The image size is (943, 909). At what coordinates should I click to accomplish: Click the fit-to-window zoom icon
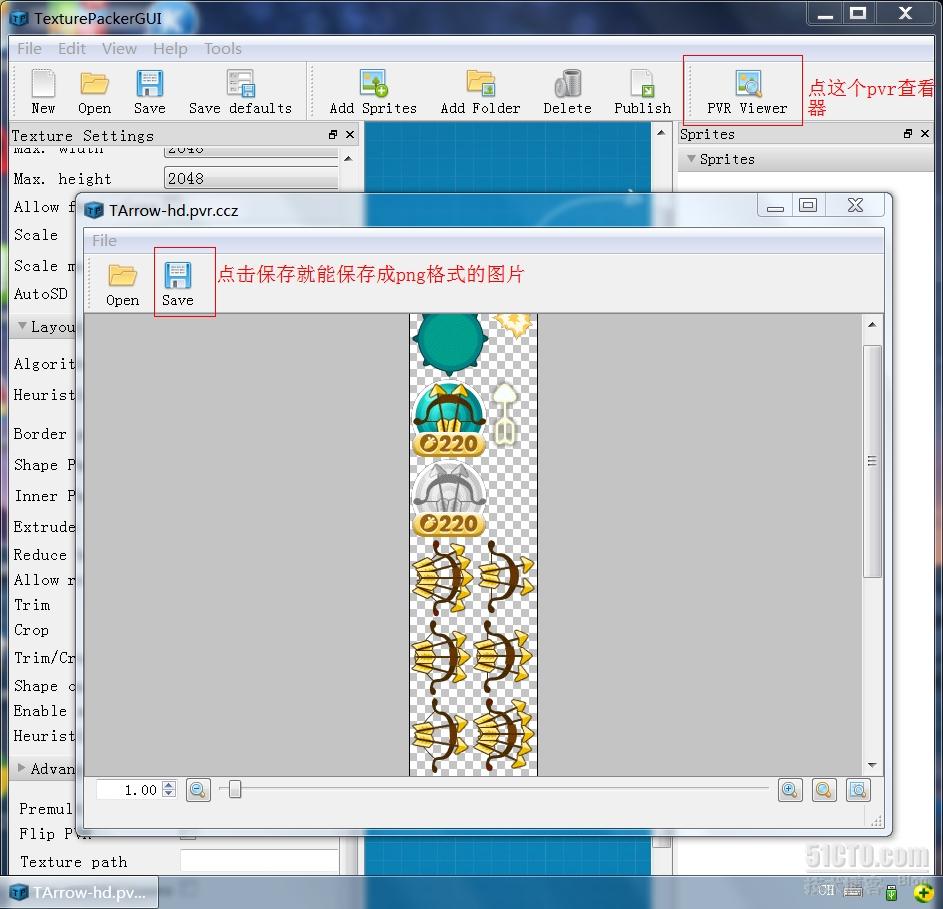[x=858, y=790]
